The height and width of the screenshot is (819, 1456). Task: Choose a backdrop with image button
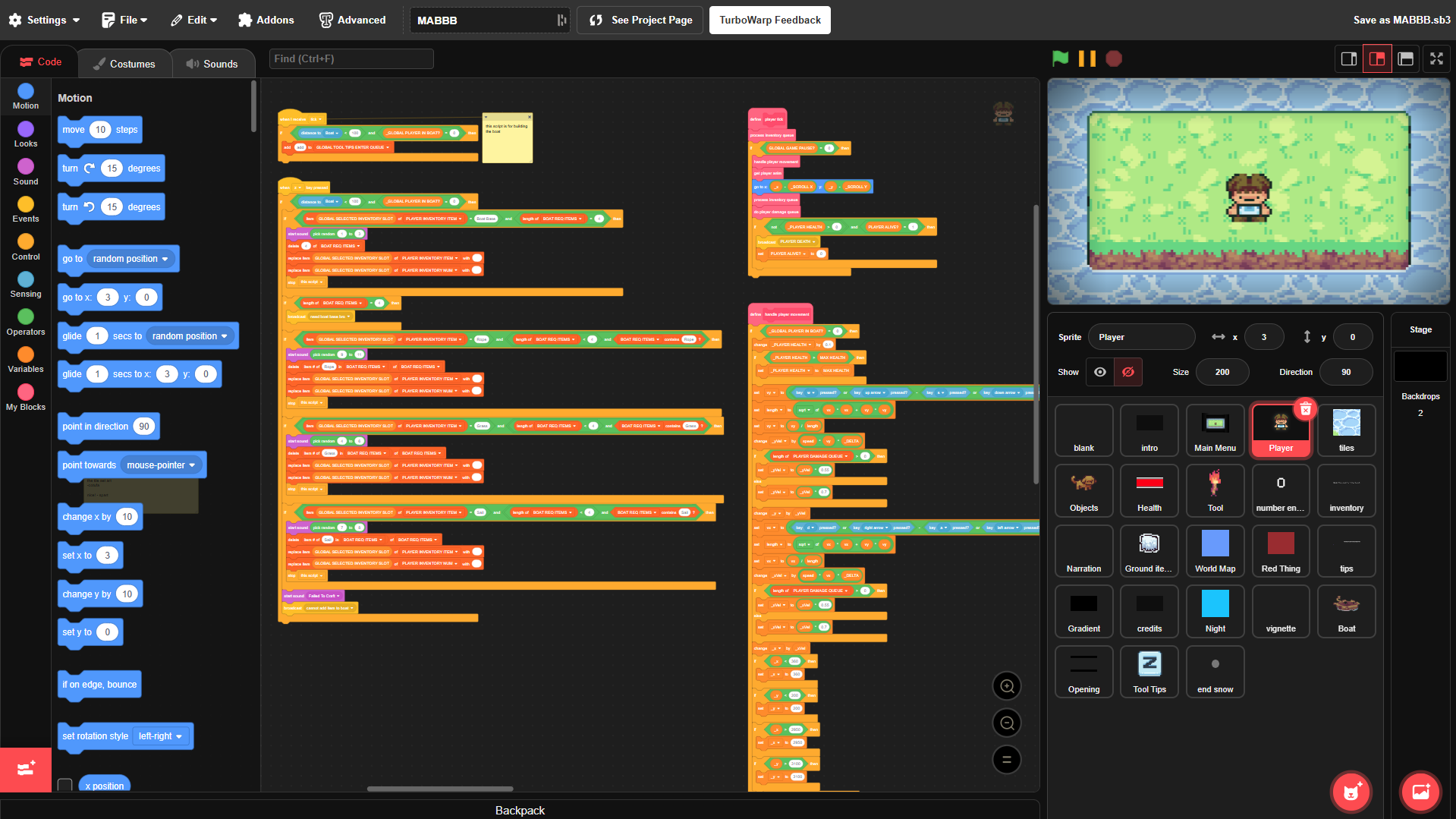click(1420, 792)
